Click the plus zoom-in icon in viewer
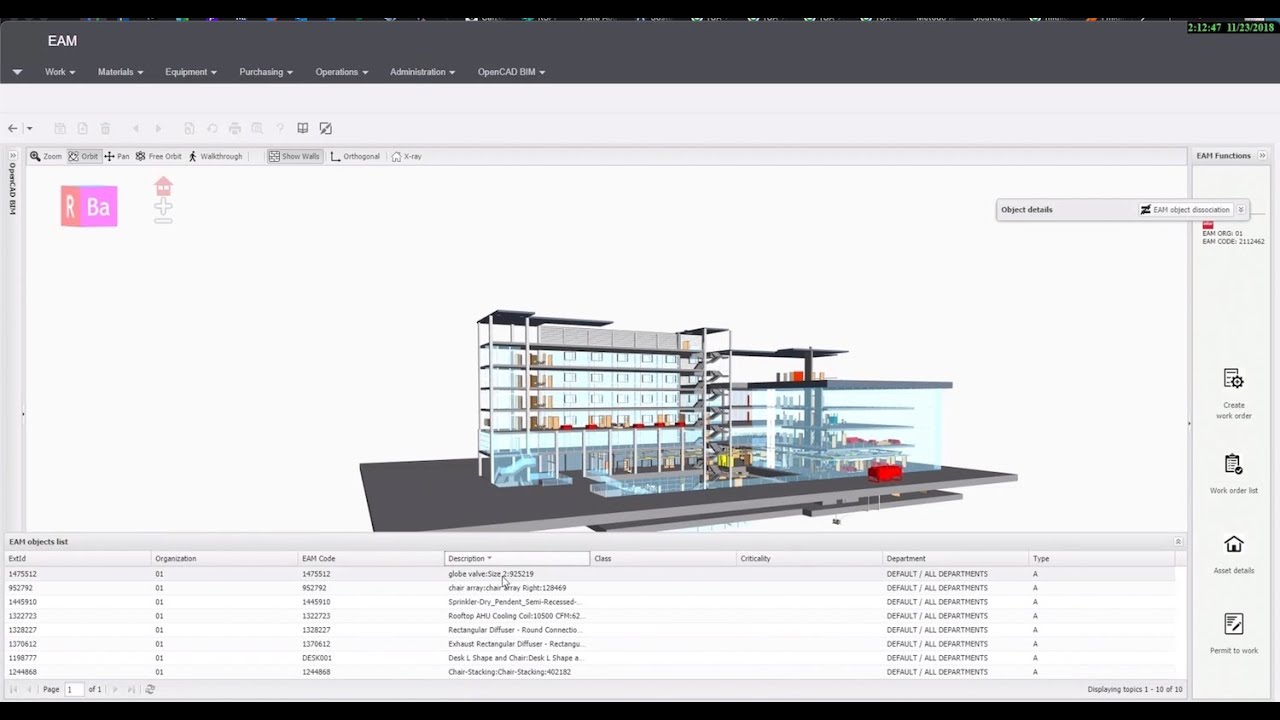Screen dimensions: 1280x720 click(163, 206)
